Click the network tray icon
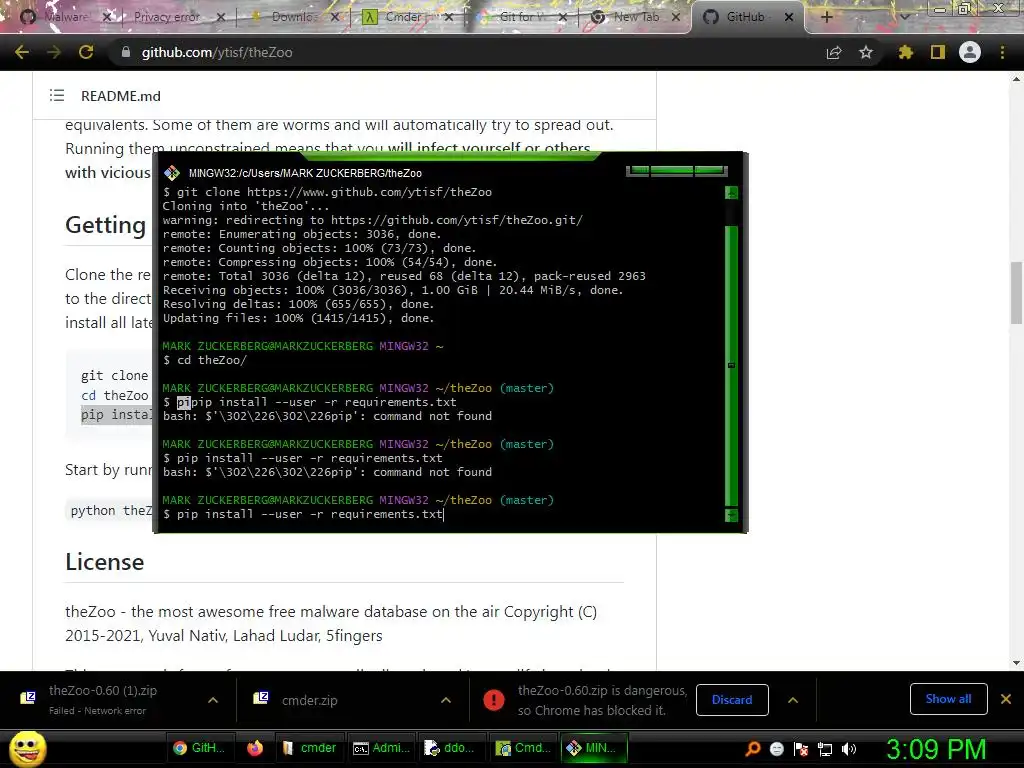The image size is (1024, 768). 825,749
